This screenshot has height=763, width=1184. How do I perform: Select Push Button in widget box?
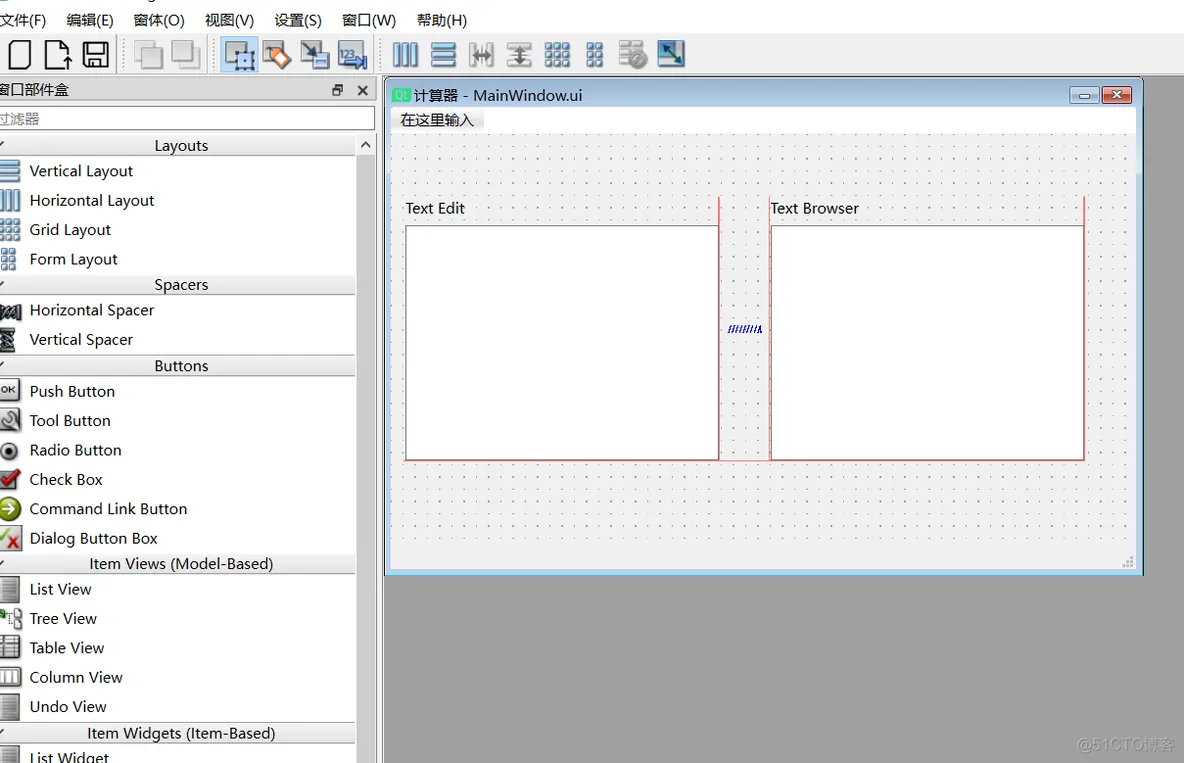pyautogui.click(x=72, y=391)
